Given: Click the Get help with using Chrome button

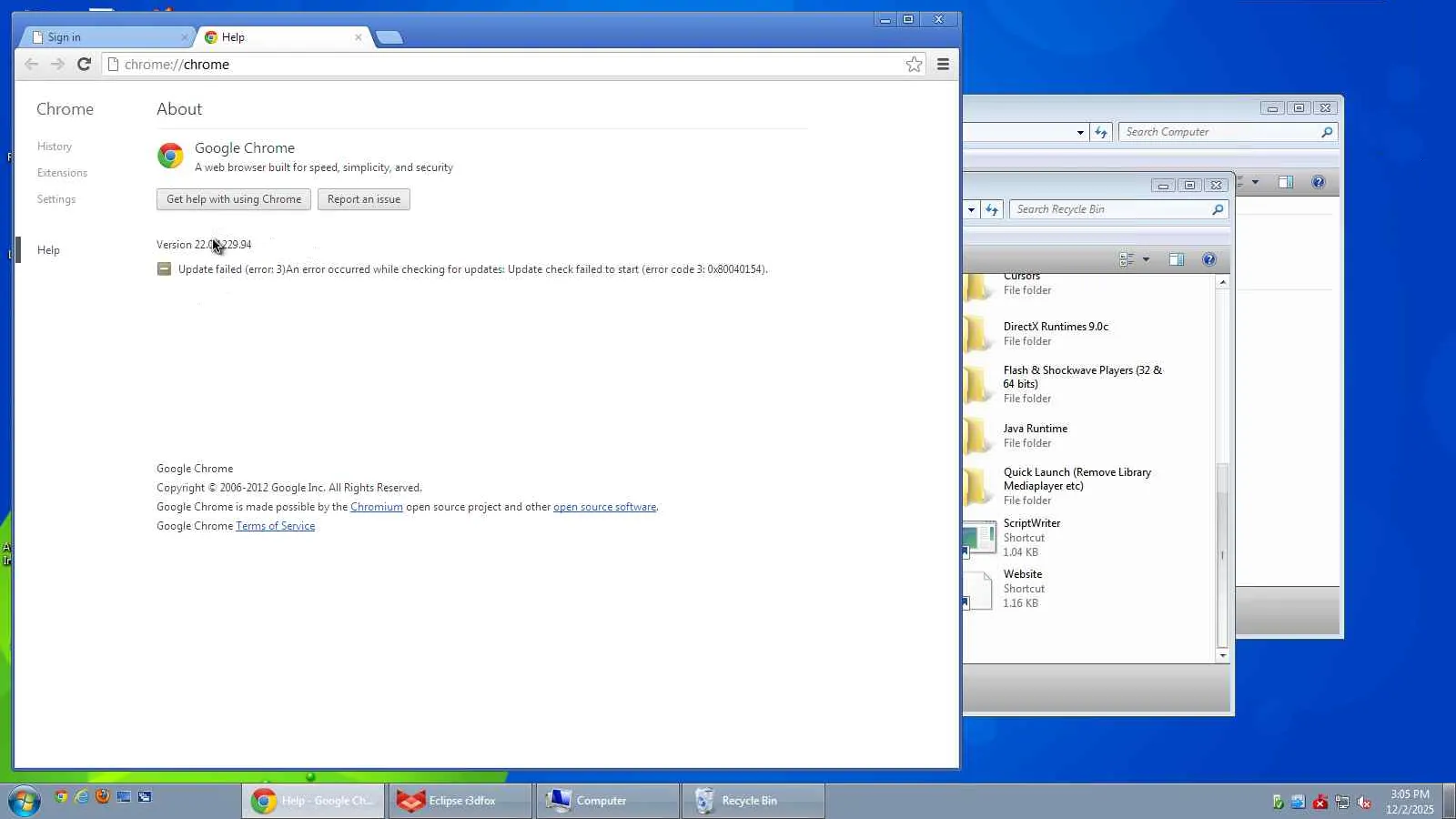Looking at the screenshot, I should [x=234, y=199].
